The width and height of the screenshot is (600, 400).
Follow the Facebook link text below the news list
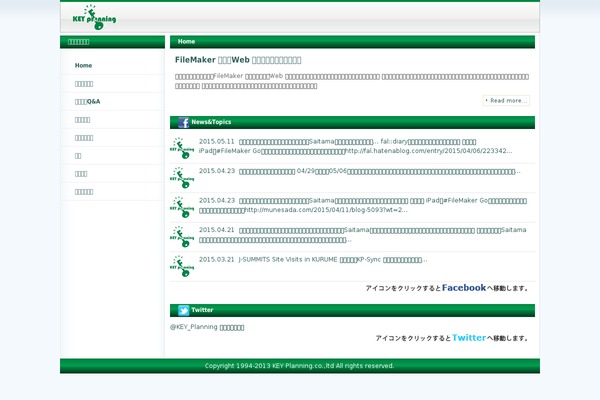coord(464,287)
